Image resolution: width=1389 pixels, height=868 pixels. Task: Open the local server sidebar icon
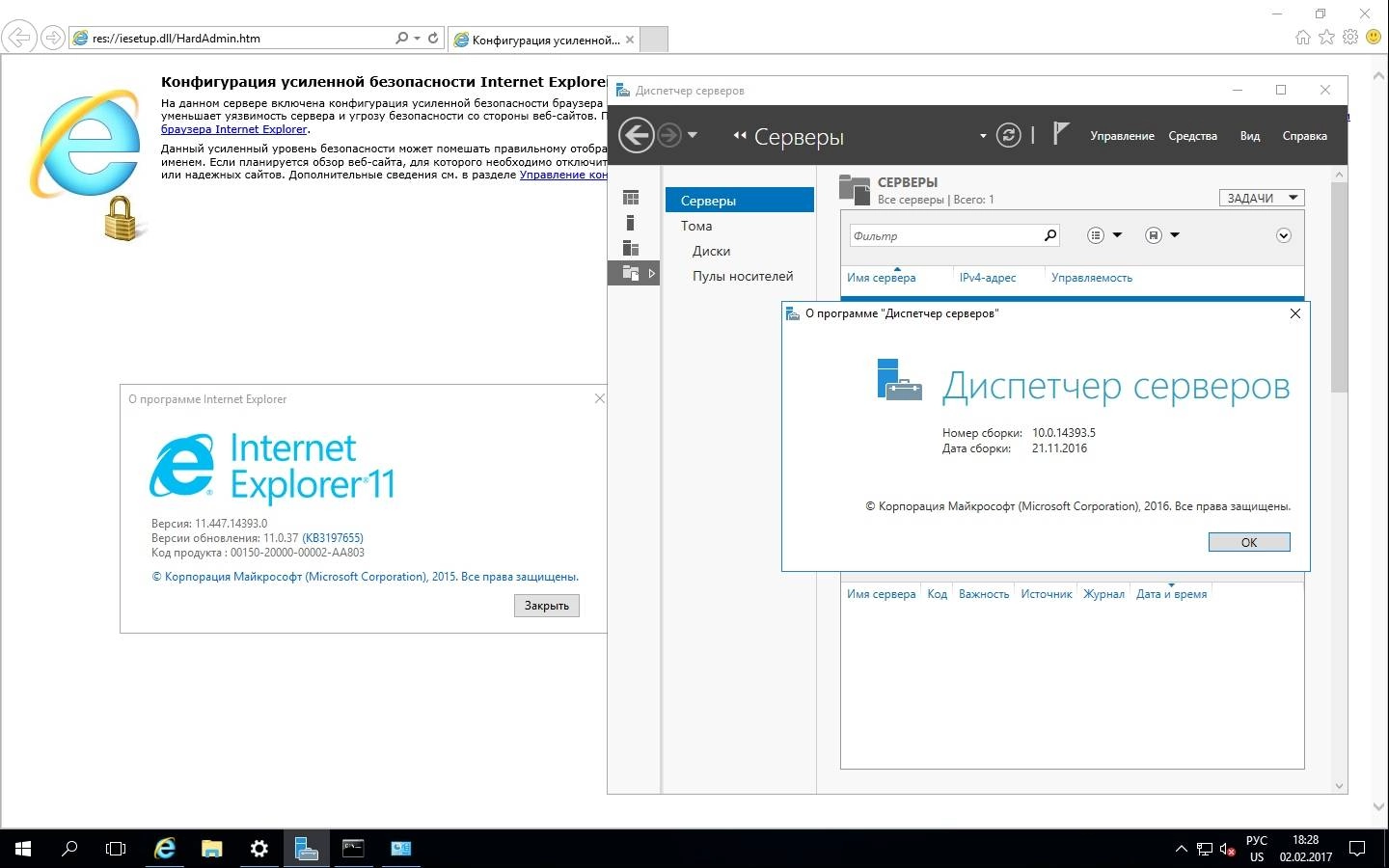click(x=631, y=223)
